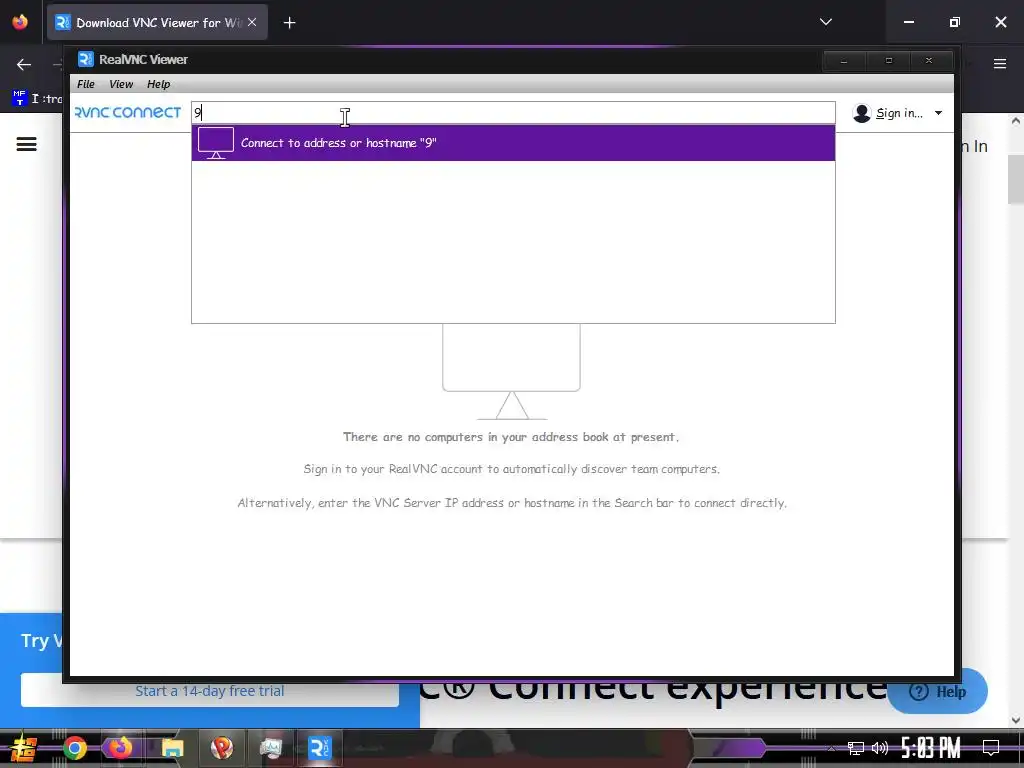Screen dimensions: 1024x768
Task: Click the 'Sign in to your RealVNC account' hint text
Action: tap(511, 469)
